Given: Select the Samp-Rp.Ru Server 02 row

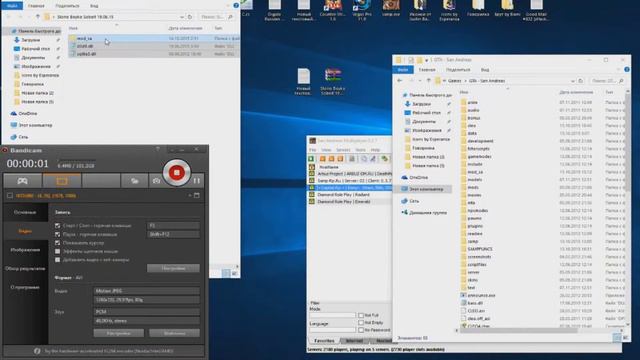Looking at the screenshot, I should (x=349, y=180).
